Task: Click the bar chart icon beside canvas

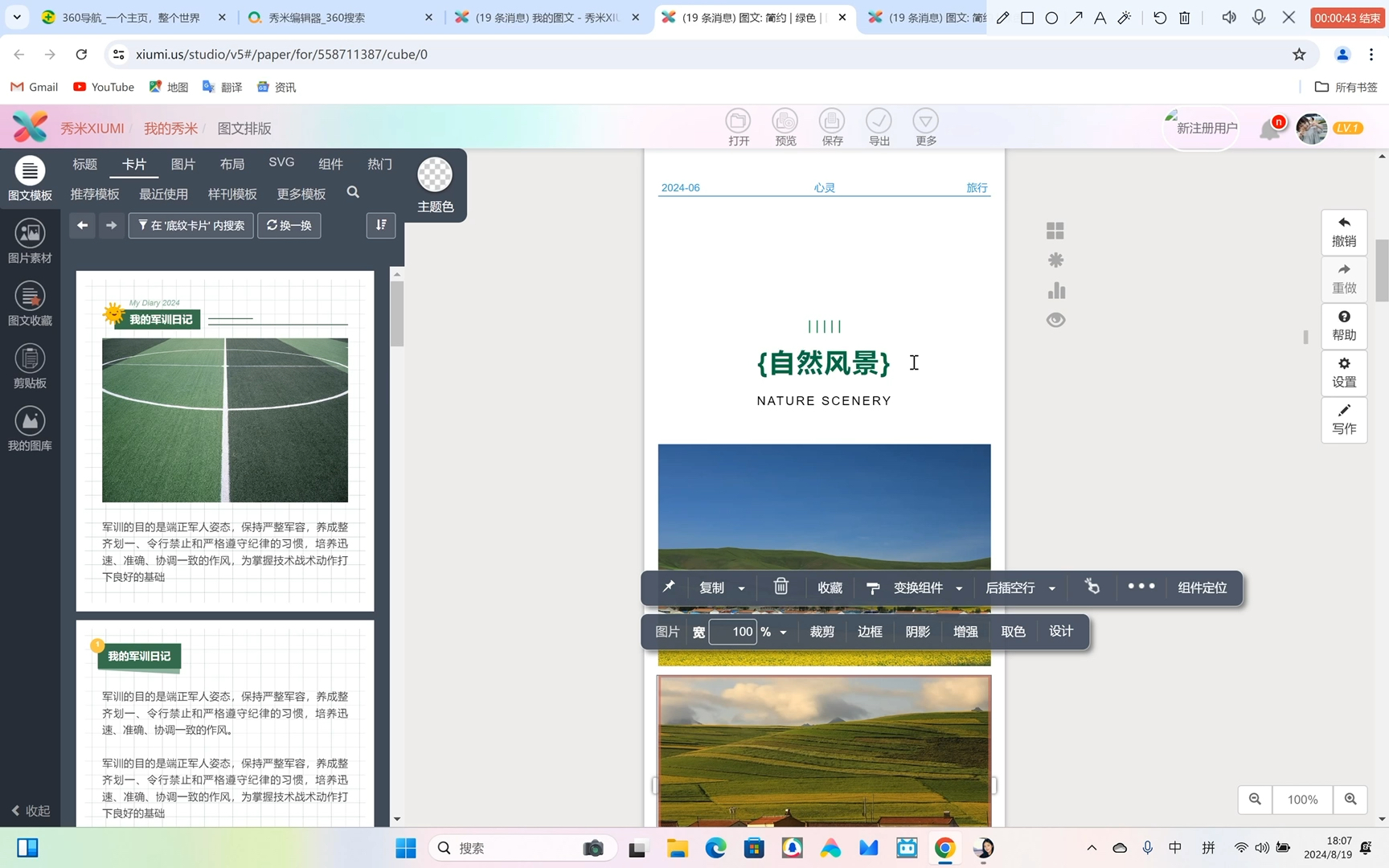Action: (1056, 290)
